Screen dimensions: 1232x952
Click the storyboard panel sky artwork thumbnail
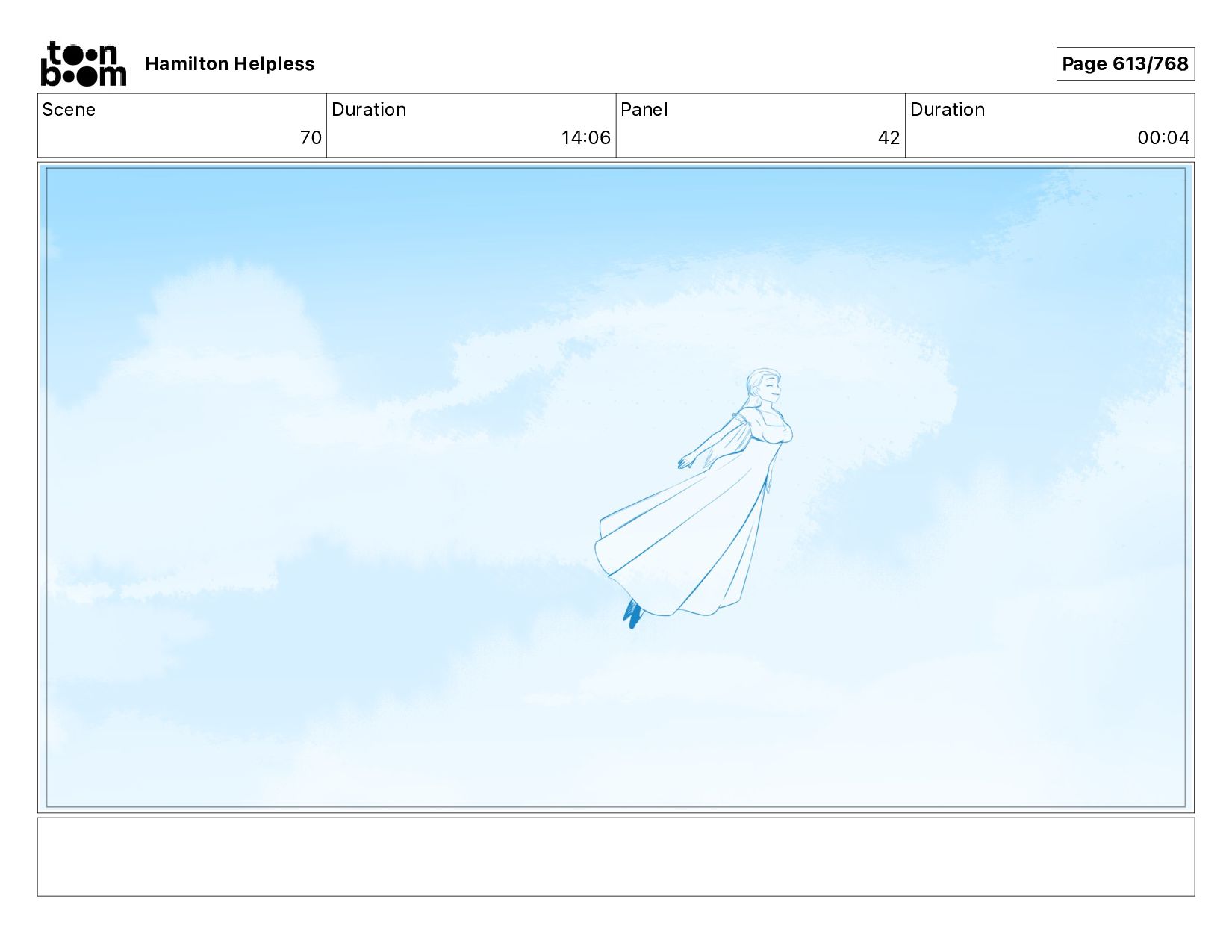(616, 488)
